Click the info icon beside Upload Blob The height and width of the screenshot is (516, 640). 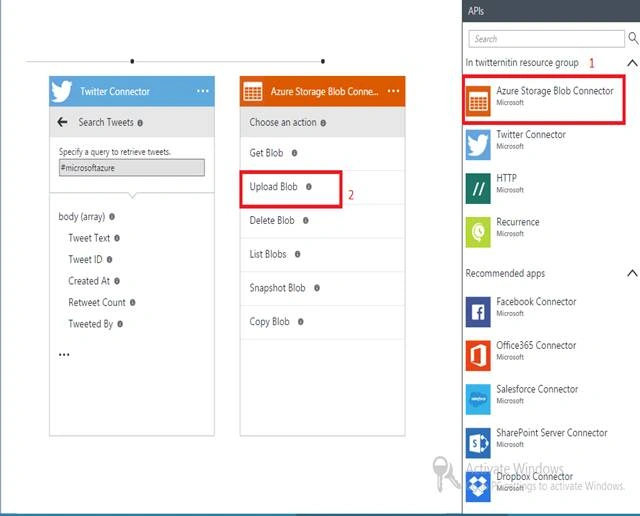(x=309, y=187)
